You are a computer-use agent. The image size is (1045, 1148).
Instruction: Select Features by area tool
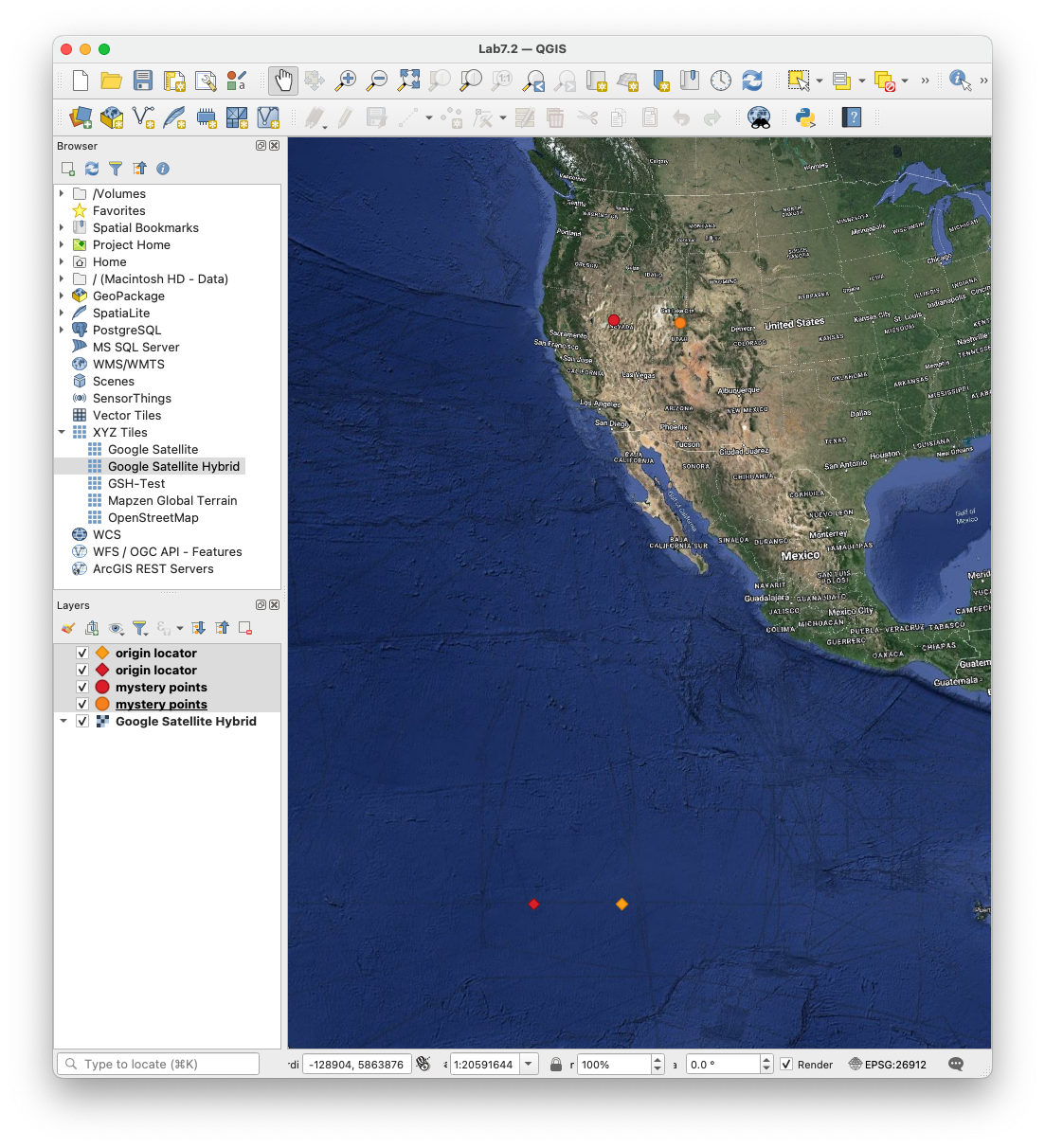tap(799, 81)
